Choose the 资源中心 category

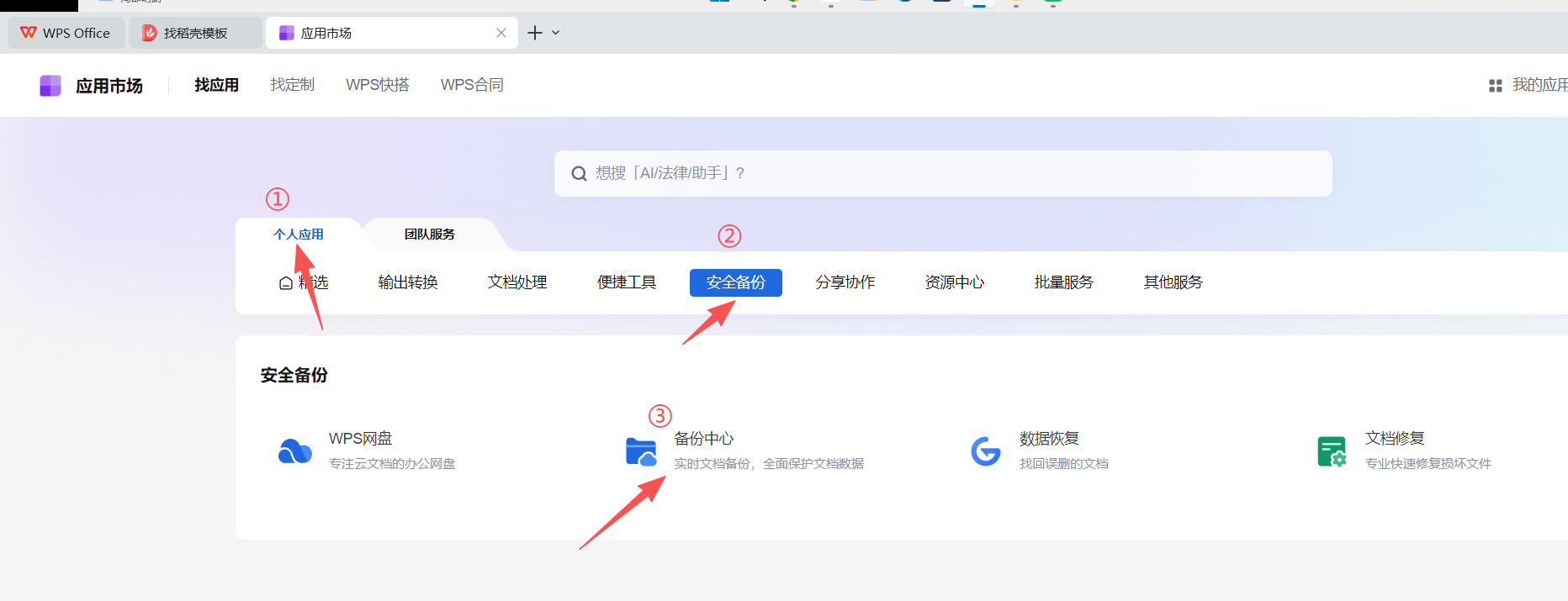955,282
